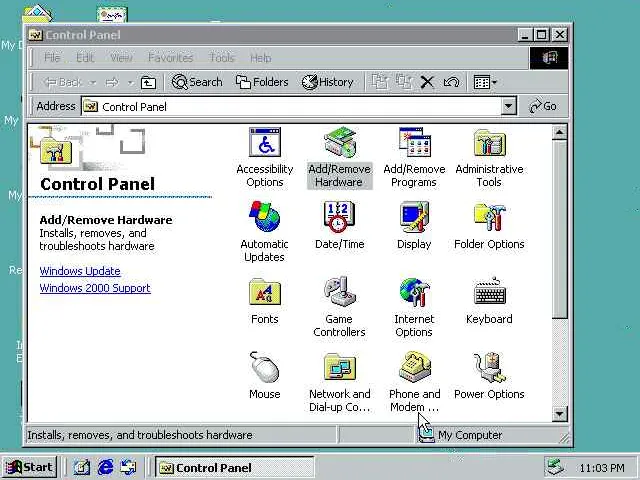Click the Delete X toolbar icon
This screenshot has height=480, width=640.
coord(427,82)
